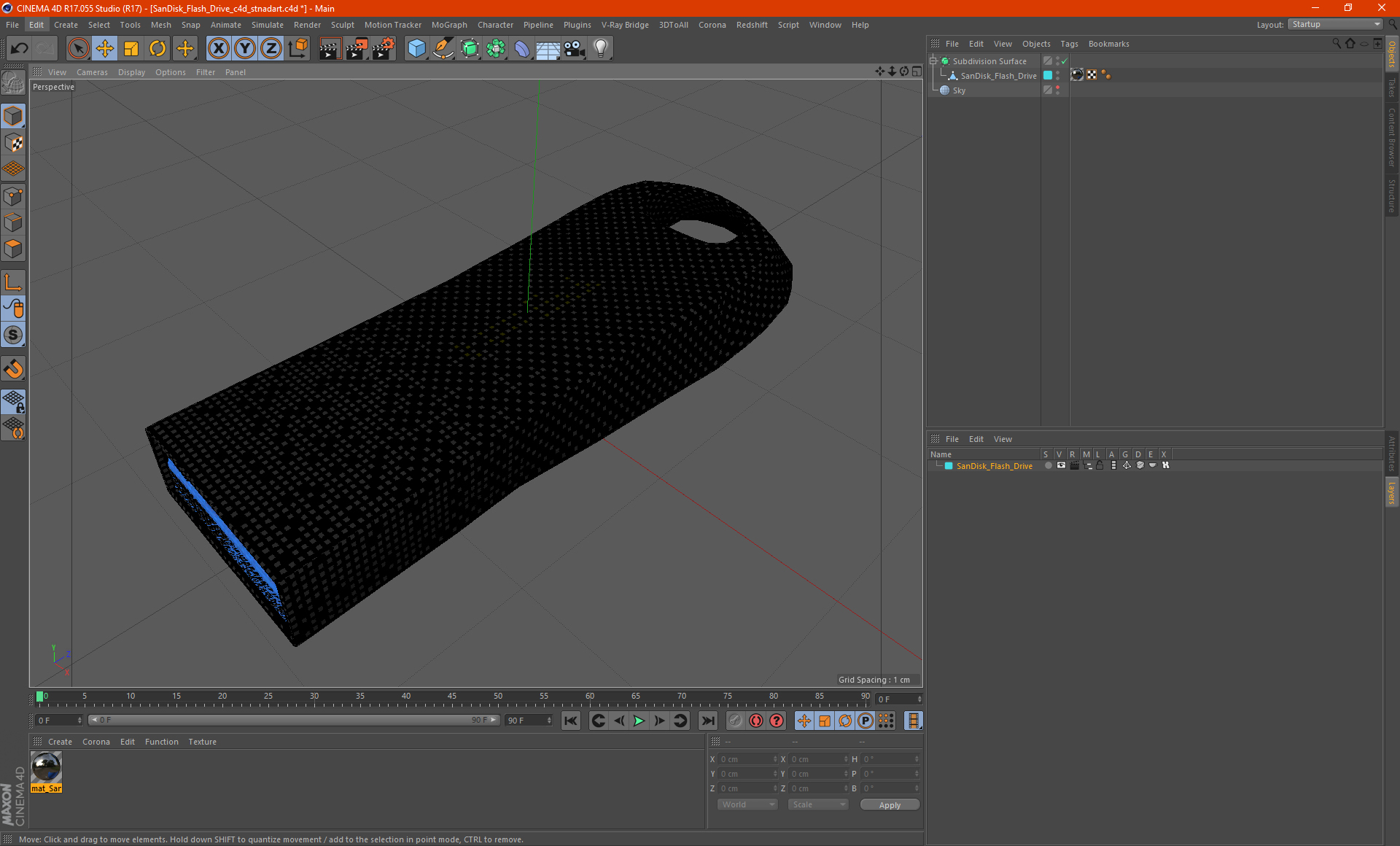This screenshot has width=1400, height=846.
Task: Toggle coordinate system World/Object icon
Action: point(298,49)
